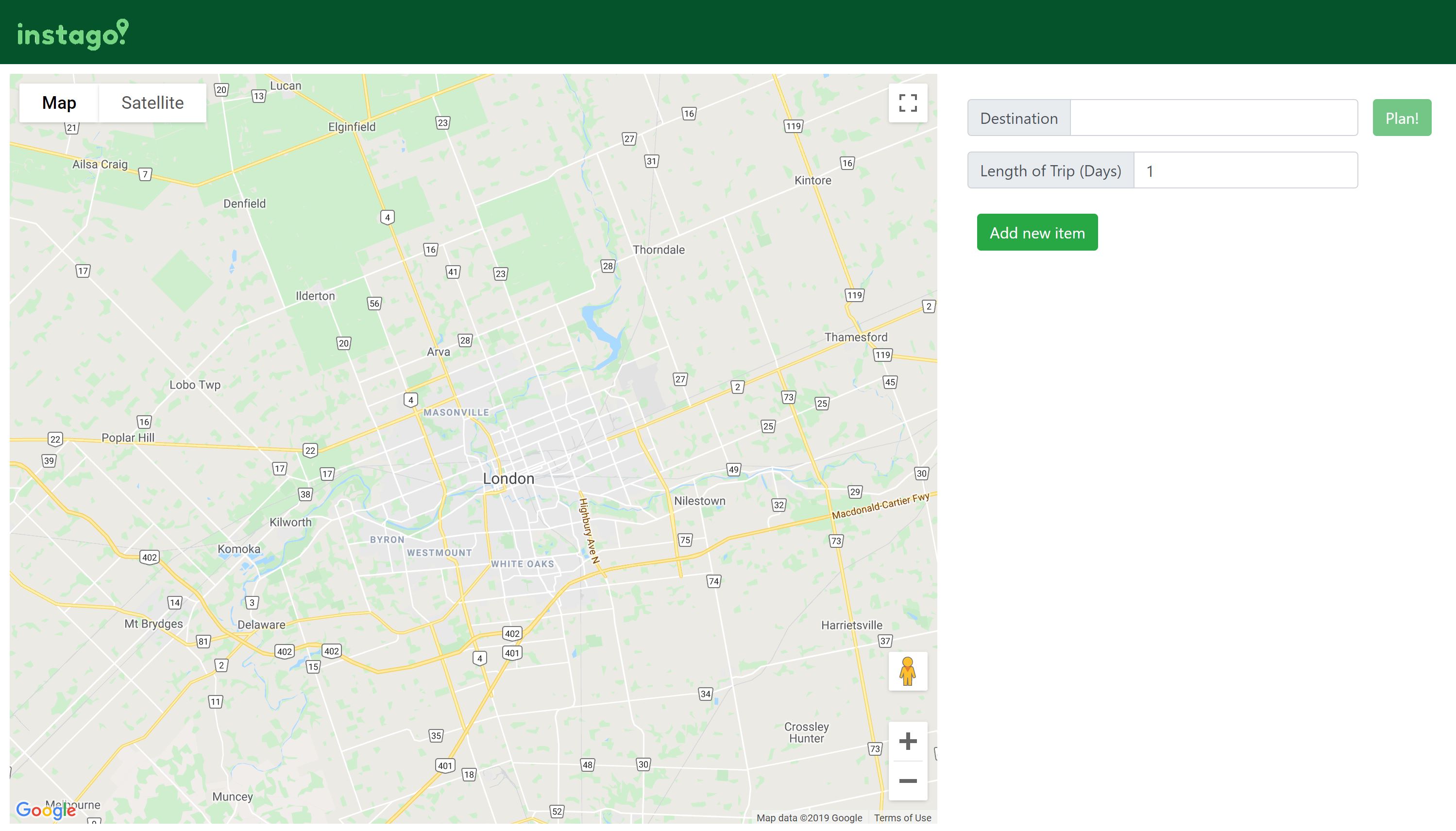
Task: Switch to the Satellite map view
Action: coord(152,103)
